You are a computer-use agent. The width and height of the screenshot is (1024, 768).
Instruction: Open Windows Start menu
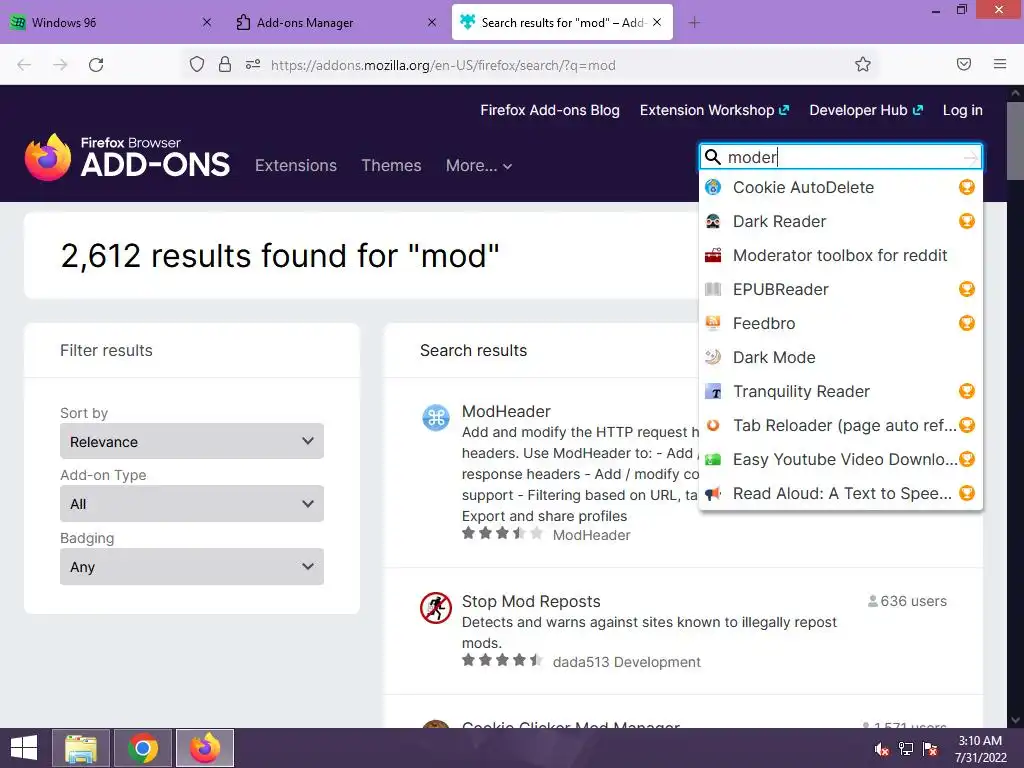pos(24,748)
